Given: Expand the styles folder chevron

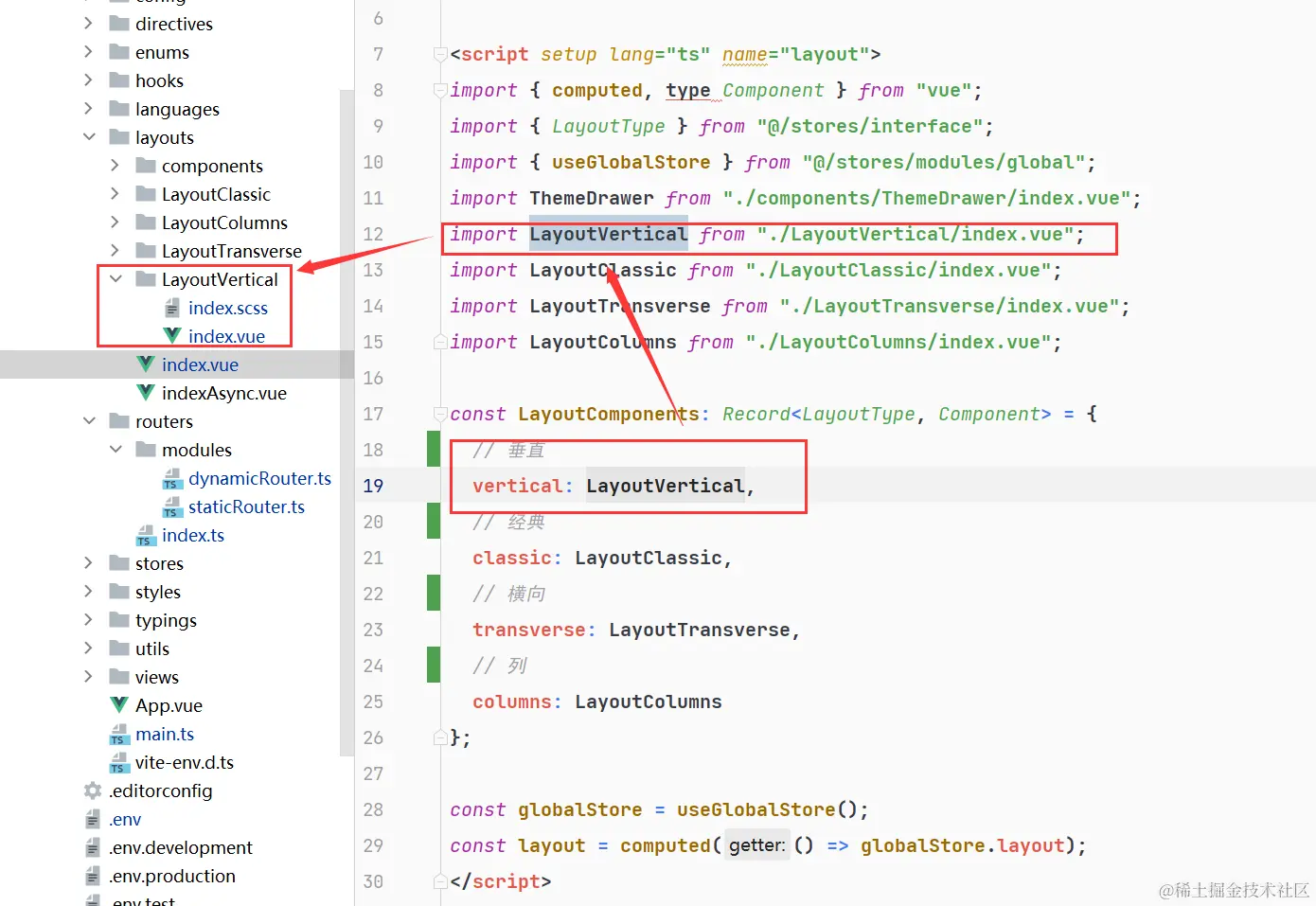Looking at the screenshot, I should 88,591.
